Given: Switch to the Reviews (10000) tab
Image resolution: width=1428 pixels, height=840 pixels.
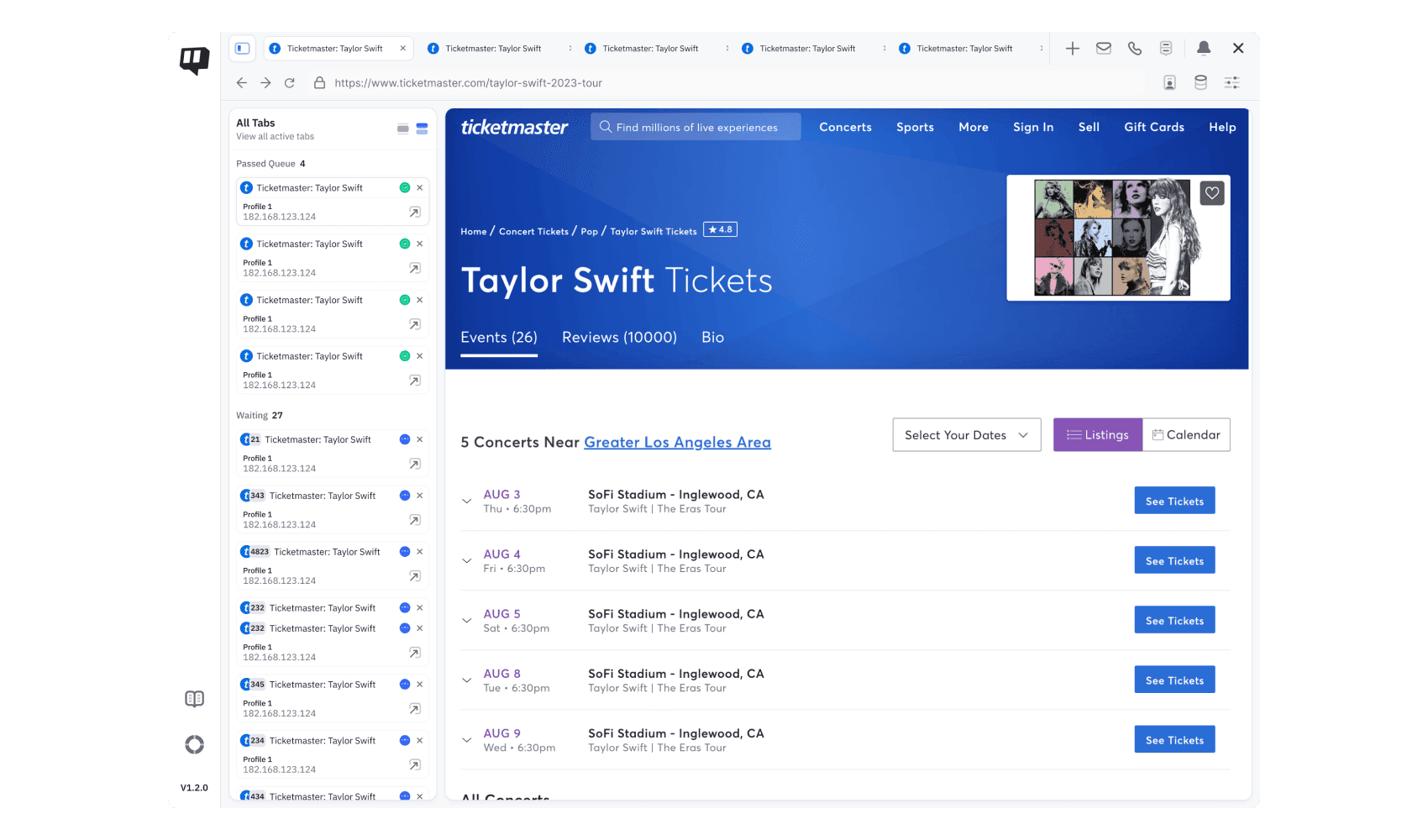Looking at the screenshot, I should point(619,338).
